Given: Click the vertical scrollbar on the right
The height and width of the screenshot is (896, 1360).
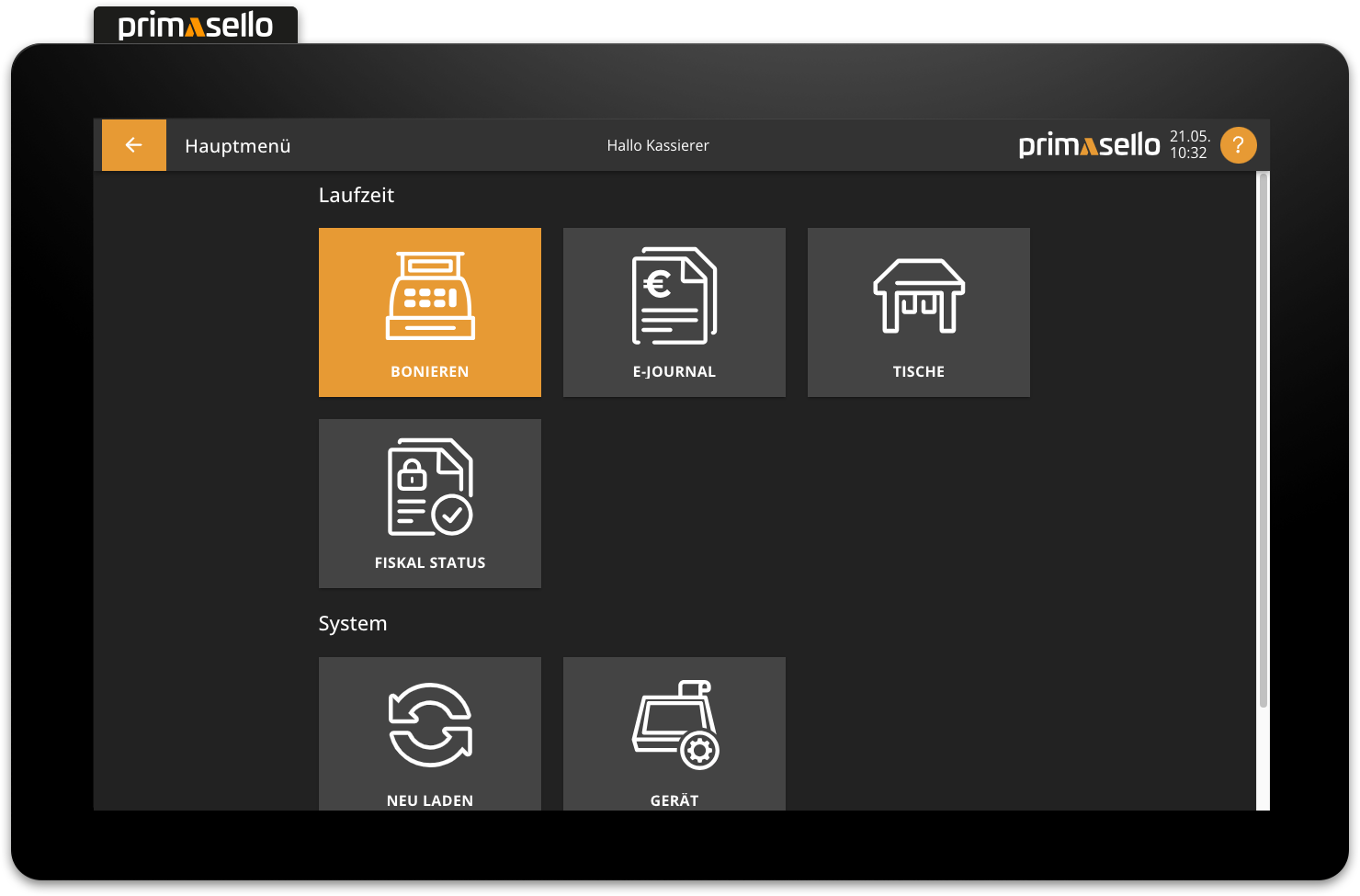Looking at the screenshot, I should pyautogui.click(x=1263, y=441).
